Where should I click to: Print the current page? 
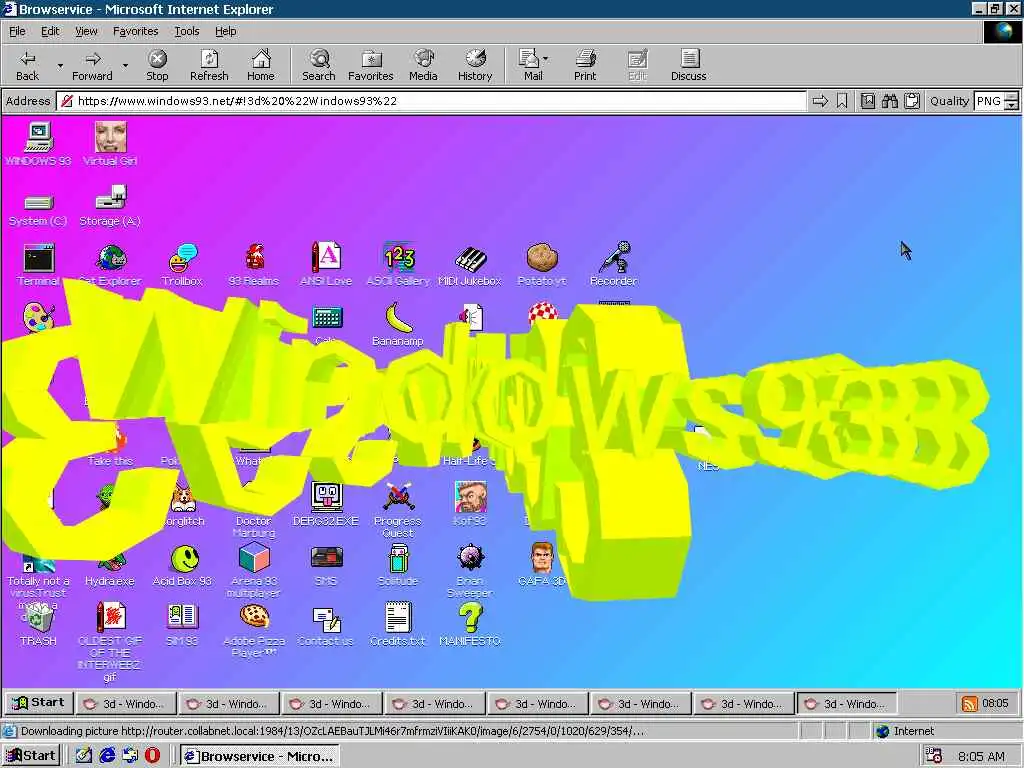(x=585, y=65)
